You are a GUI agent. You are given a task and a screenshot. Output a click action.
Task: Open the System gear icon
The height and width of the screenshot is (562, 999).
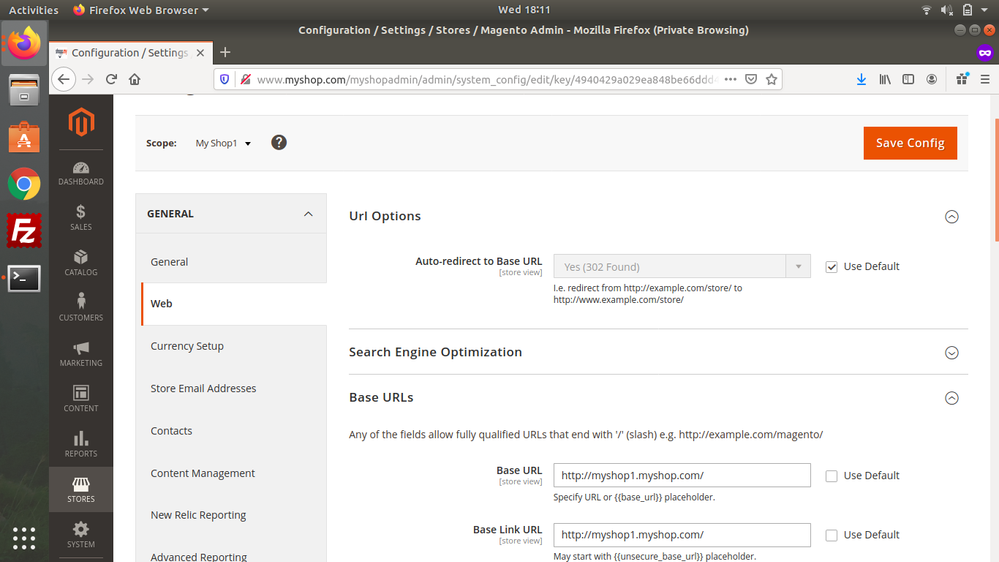(81, 534)
